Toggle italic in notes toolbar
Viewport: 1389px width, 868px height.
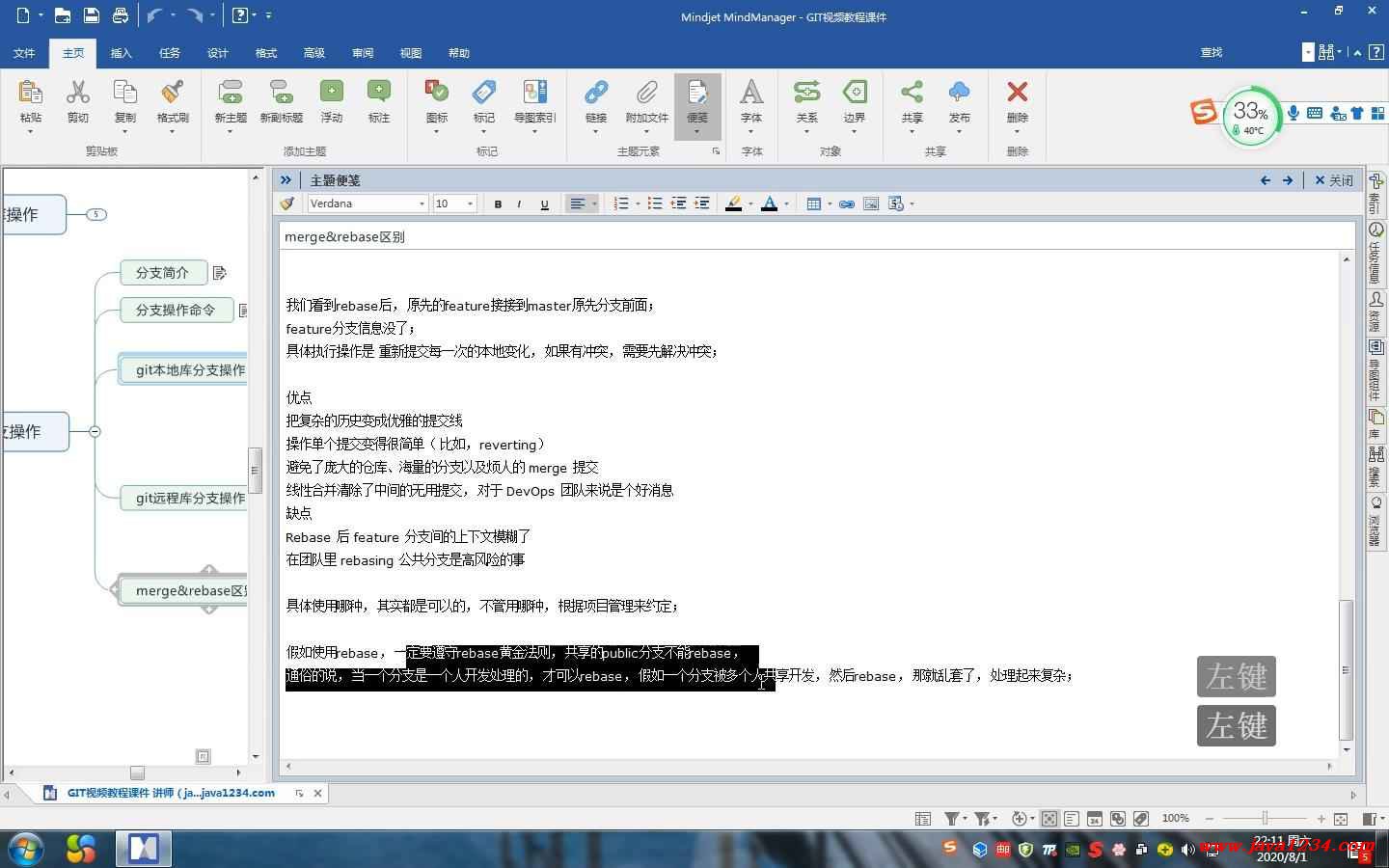coord(520,204)
